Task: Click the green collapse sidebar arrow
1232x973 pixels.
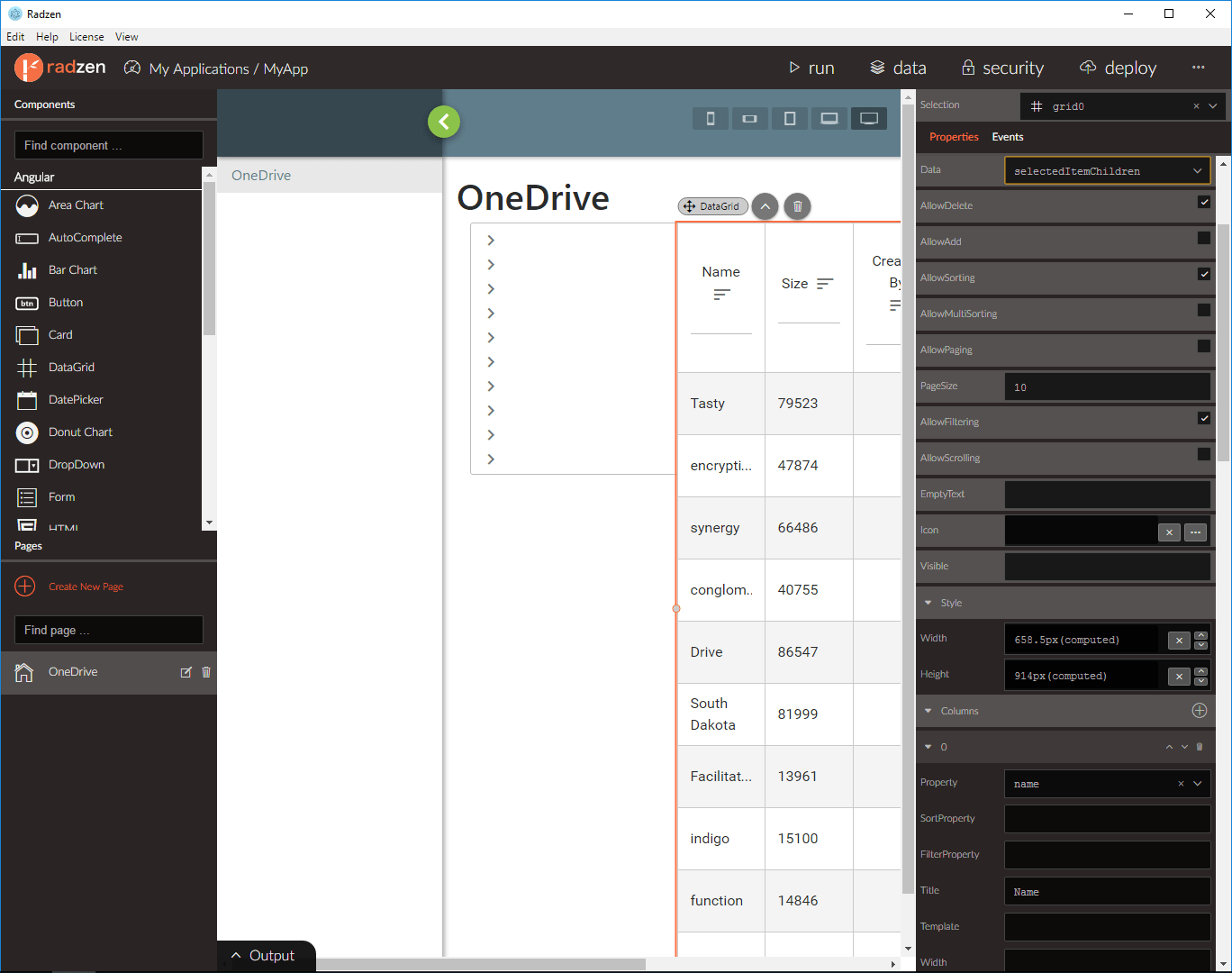Action: pos(444,122)
